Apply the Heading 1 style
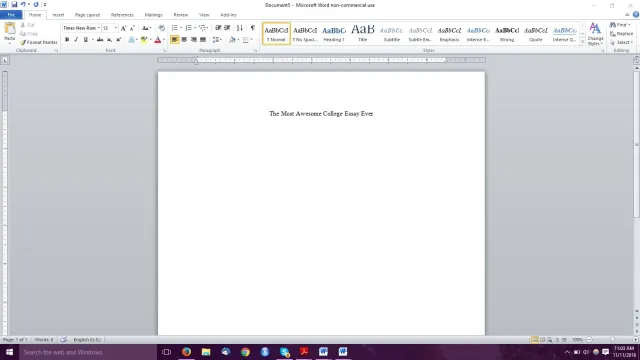This screenshot has width=640, height=360. pyautogui.click(x=334, y=33)
